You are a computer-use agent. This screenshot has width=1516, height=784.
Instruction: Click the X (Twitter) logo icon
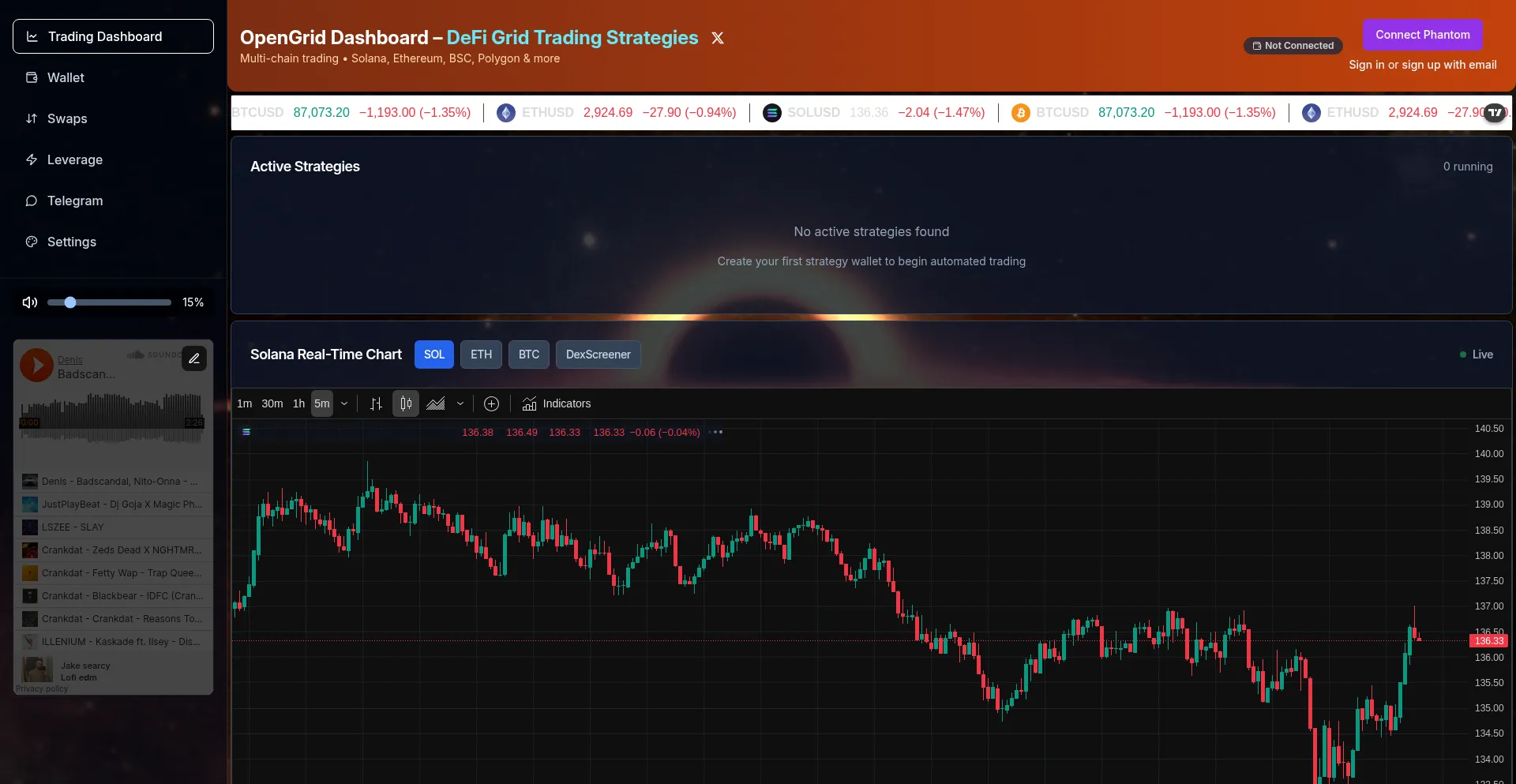(717, 38)
